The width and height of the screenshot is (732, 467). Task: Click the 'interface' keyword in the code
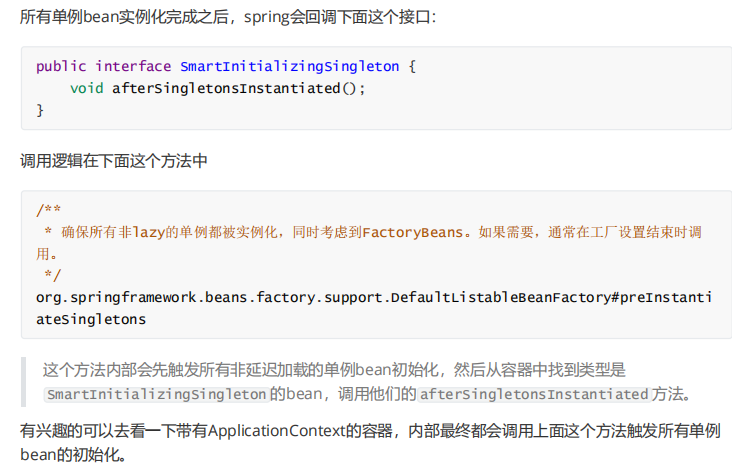[133, 66]
